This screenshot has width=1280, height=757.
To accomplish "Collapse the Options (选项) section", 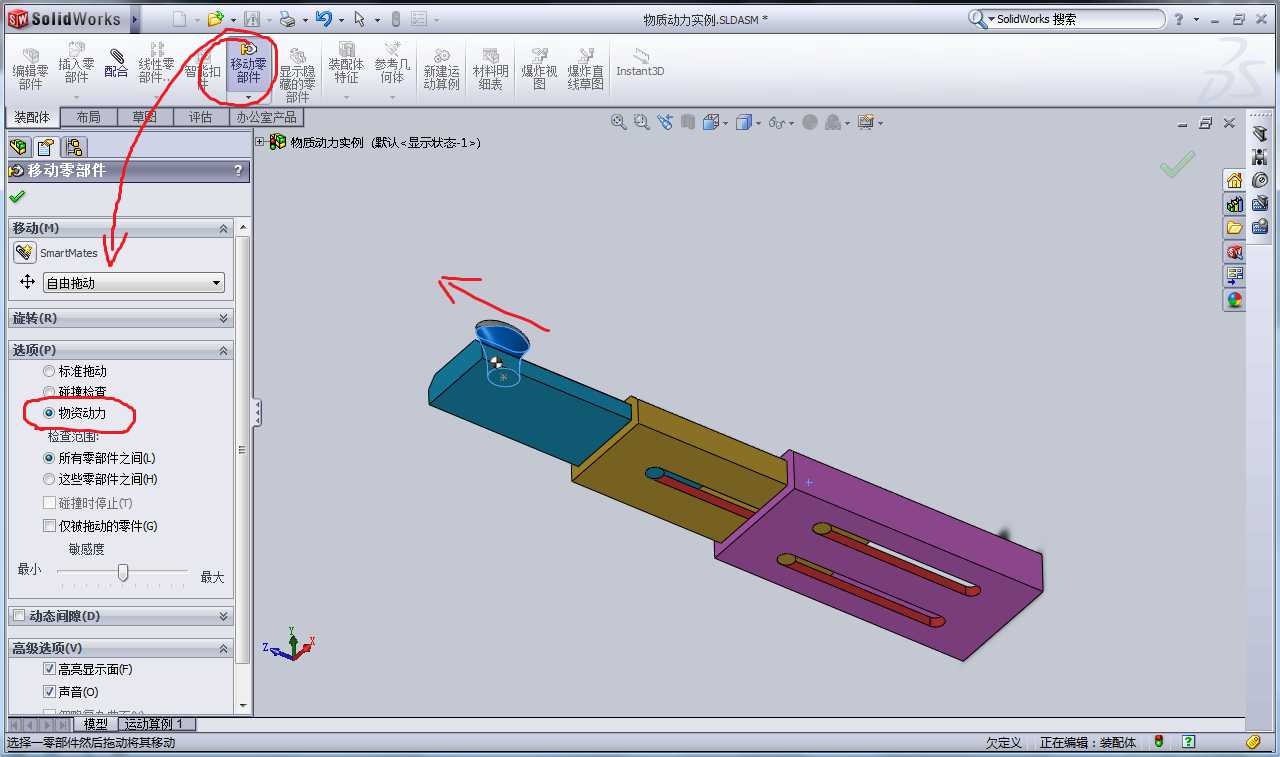I will coord(224,350).
